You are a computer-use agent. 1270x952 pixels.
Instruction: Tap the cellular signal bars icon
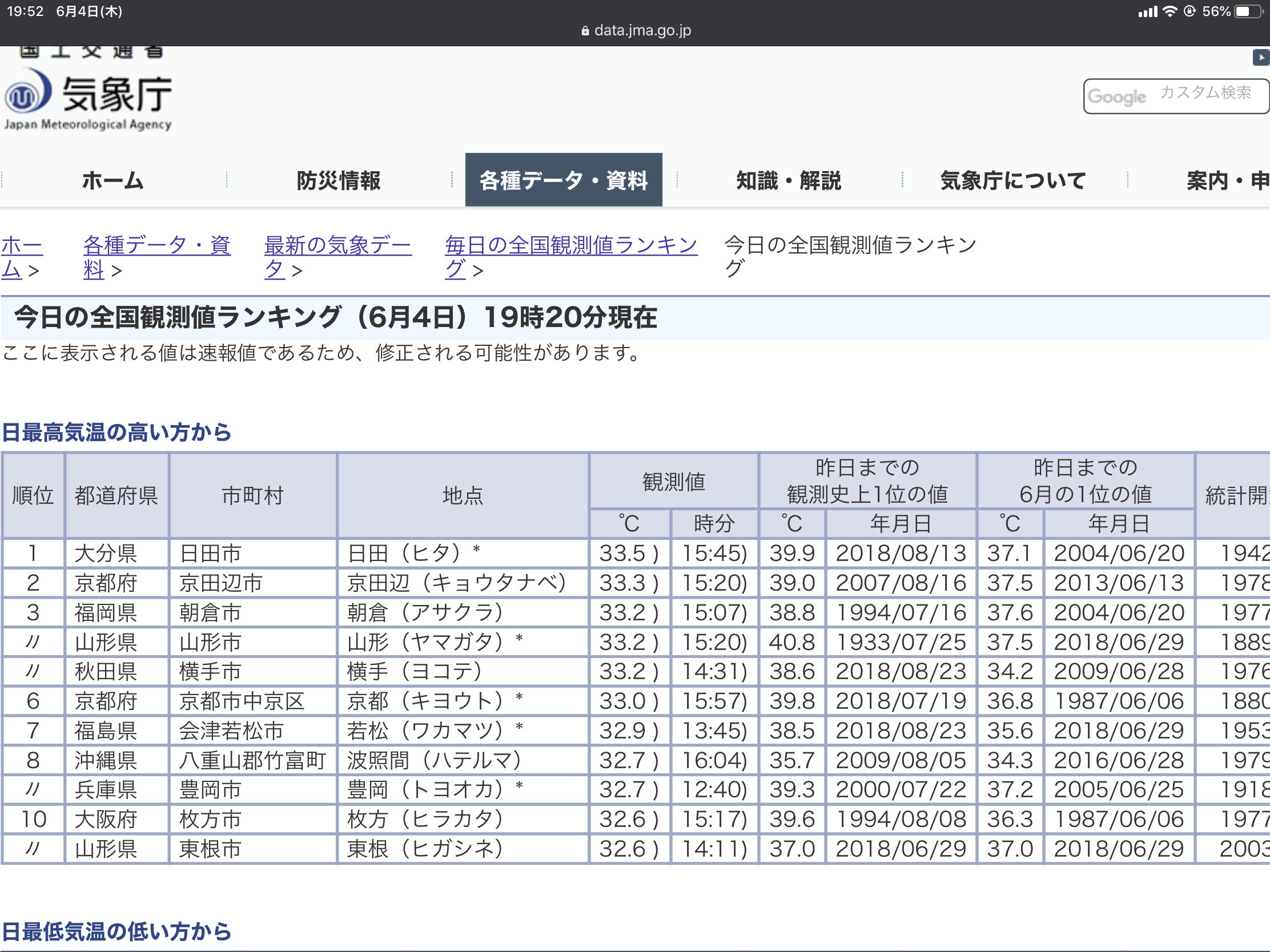(x=1148, y=11)
